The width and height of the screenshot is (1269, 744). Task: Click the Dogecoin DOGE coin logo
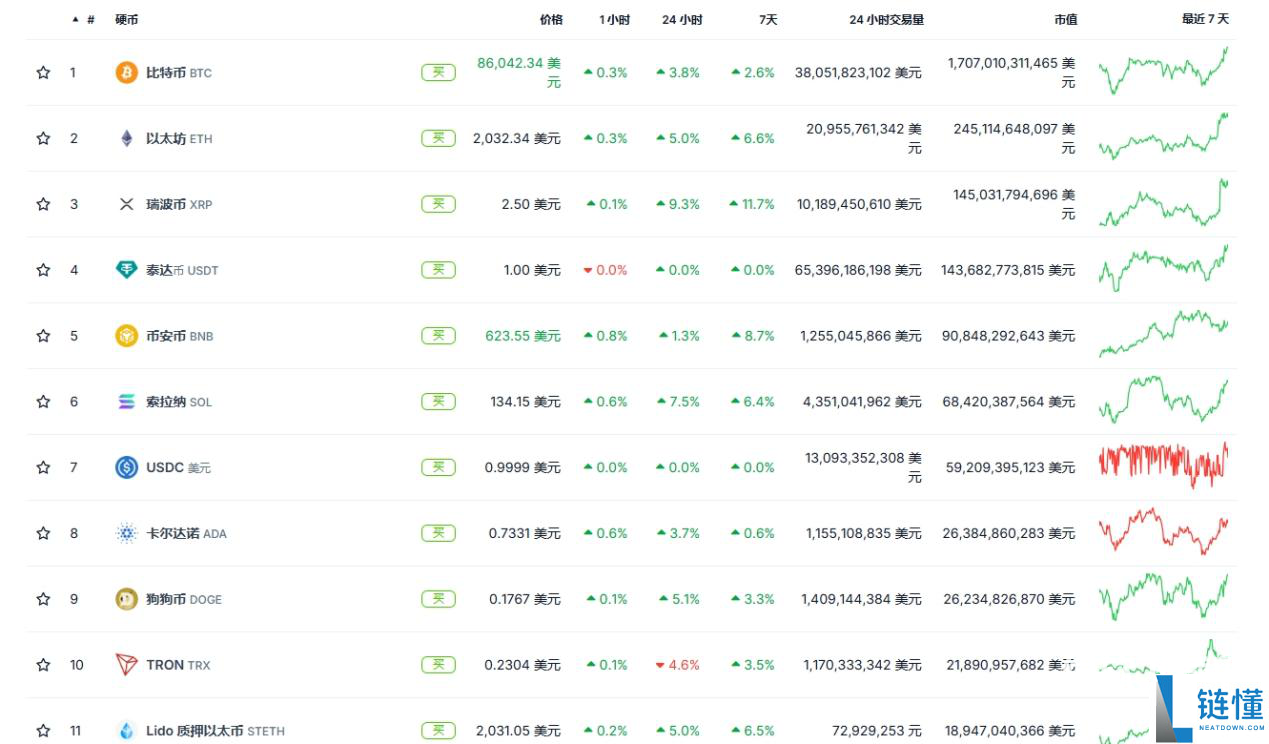click(x=126, y=599)
